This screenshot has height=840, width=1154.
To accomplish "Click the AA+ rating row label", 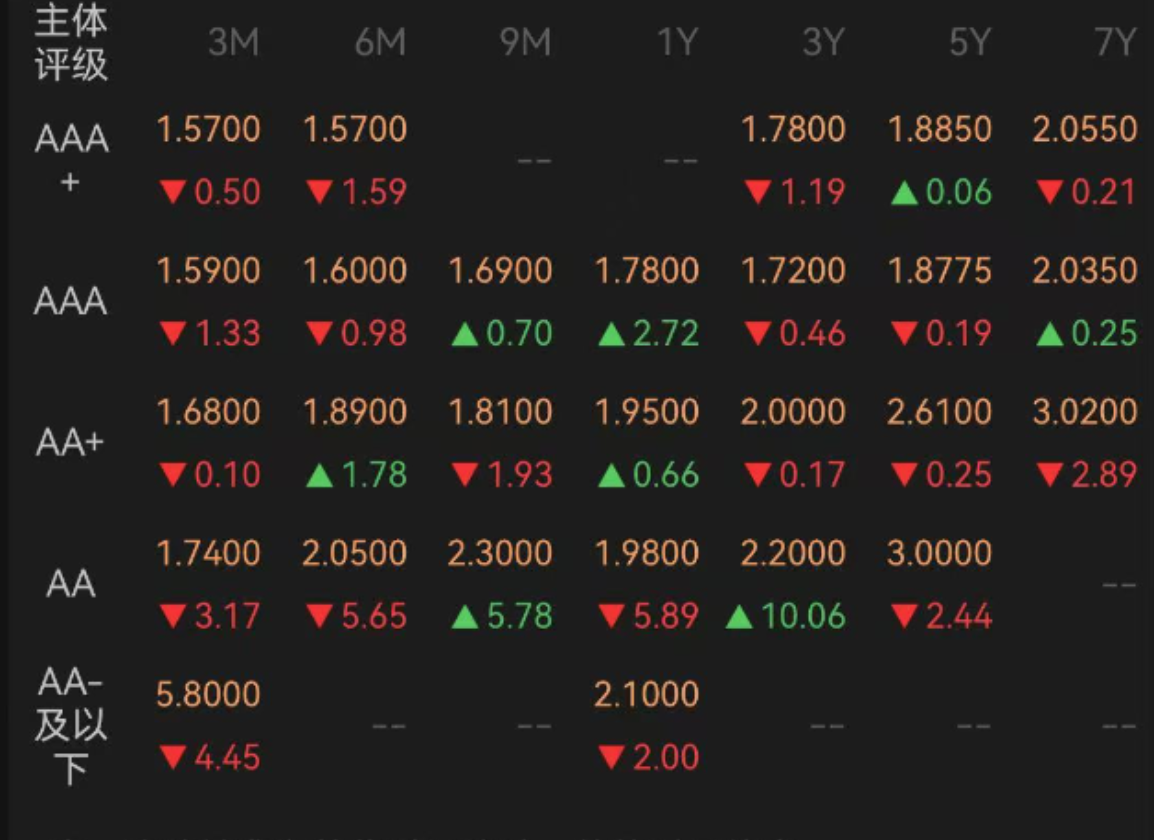I will 71,442.
